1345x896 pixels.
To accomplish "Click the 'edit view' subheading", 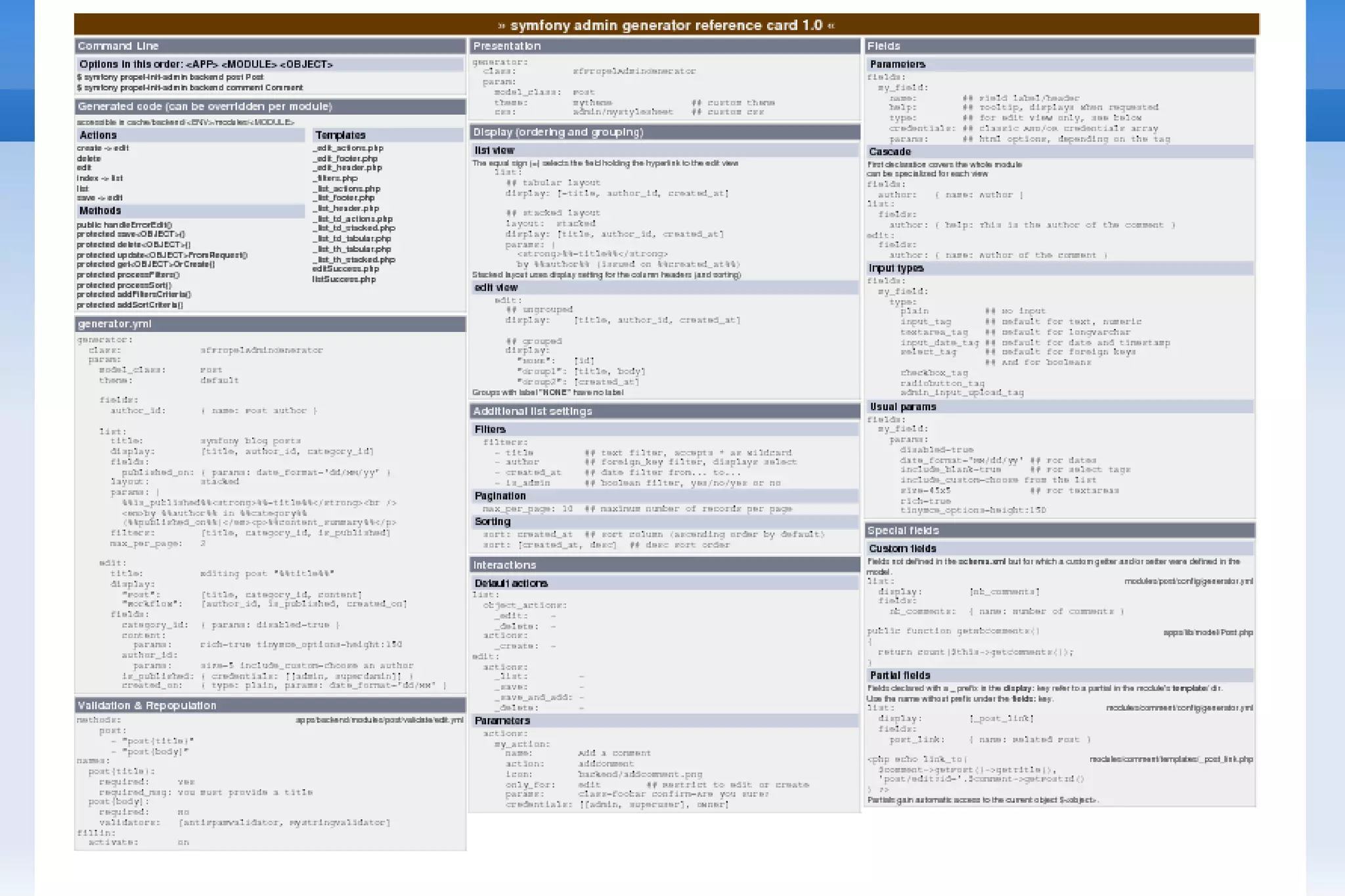I will [x=665, y=288].
